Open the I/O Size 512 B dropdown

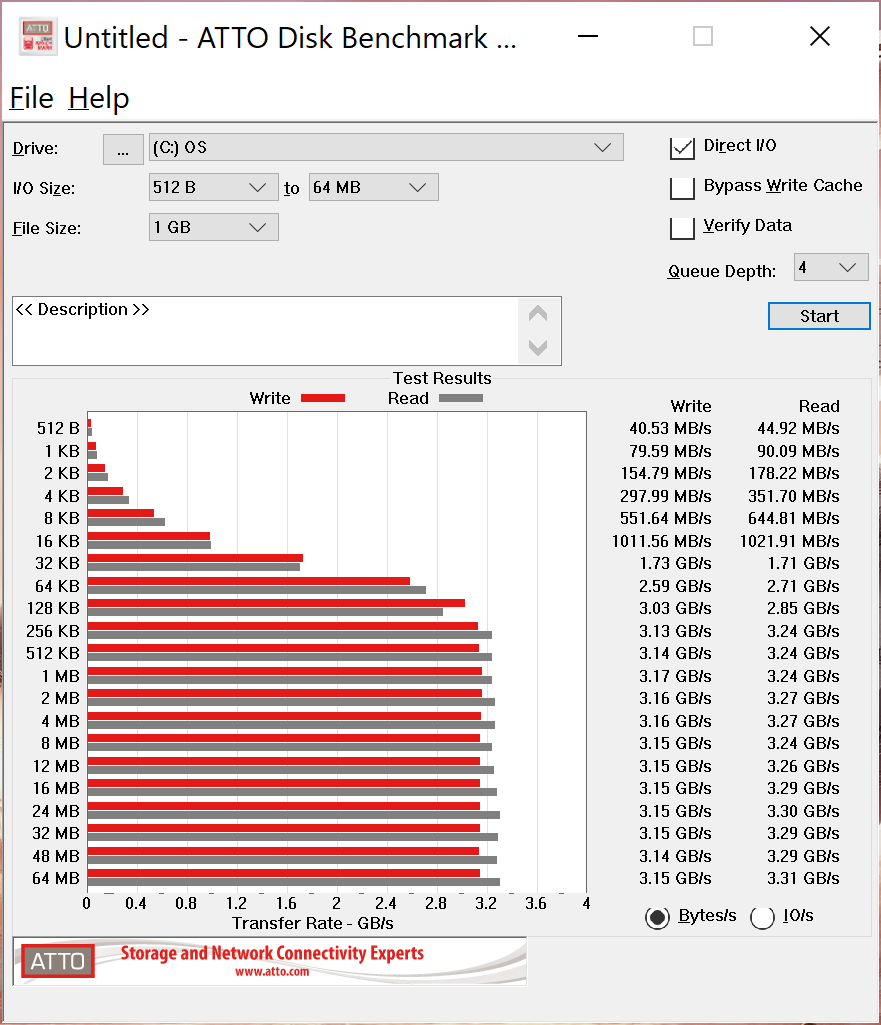pyautogui.click(x=214, y=188)
